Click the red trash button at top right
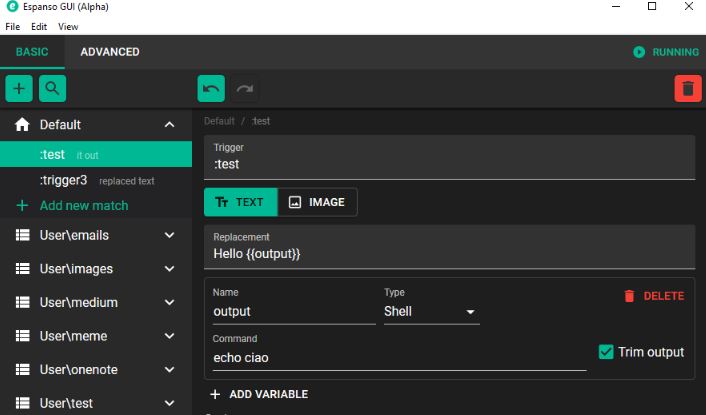The height and width of the screenshot is (415, 706). coord(688,89)
